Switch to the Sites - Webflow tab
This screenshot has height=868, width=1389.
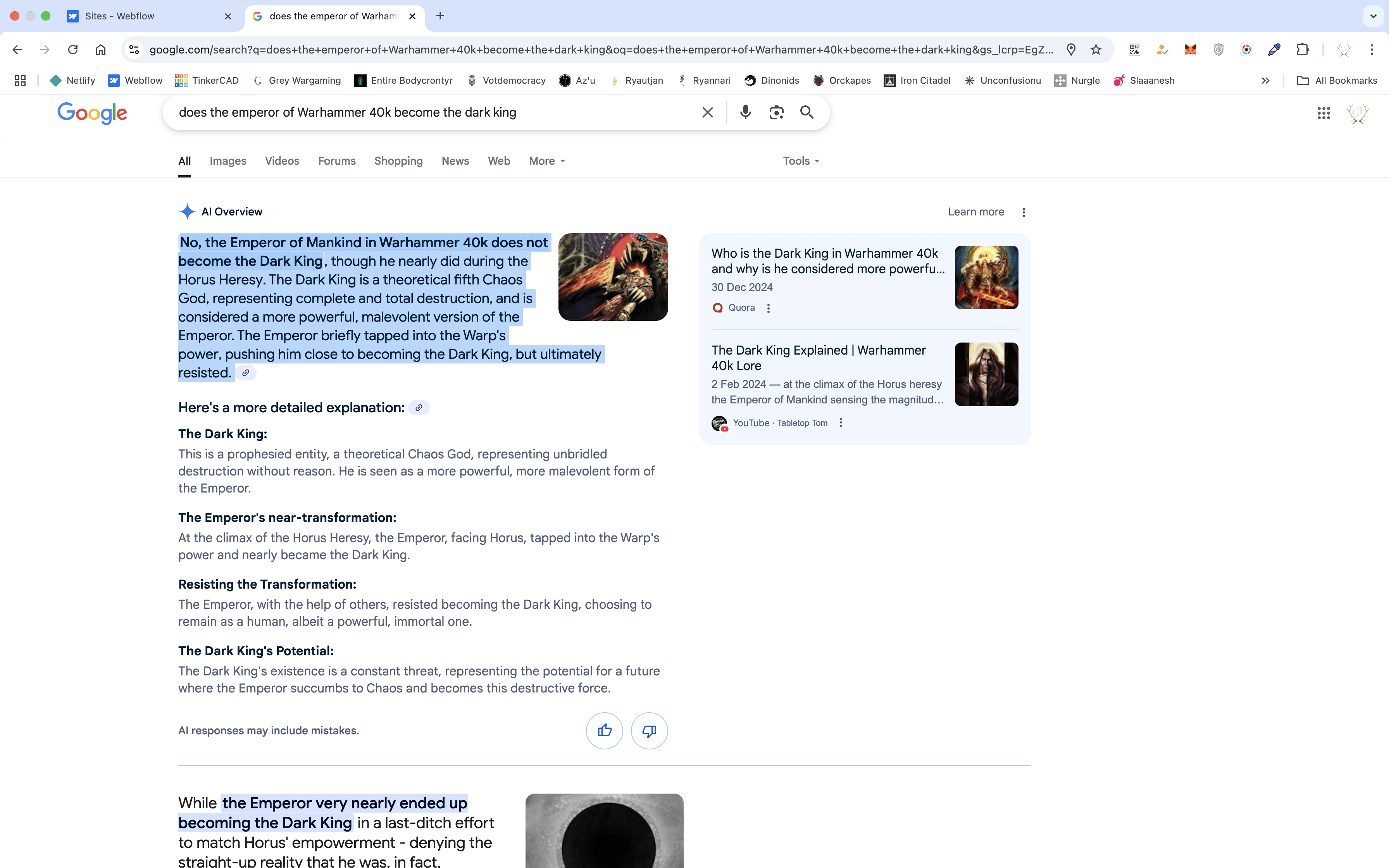coord(120,16)
